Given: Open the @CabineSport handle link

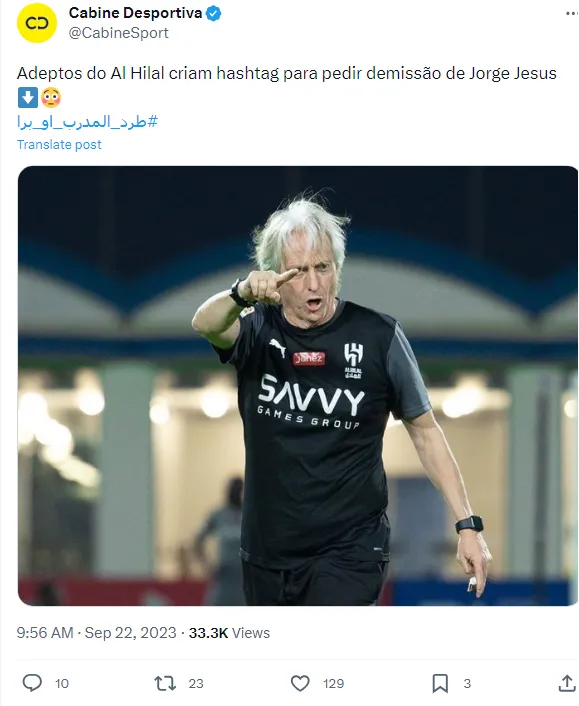Looking at the screenshot, I should tap(118, 33).
